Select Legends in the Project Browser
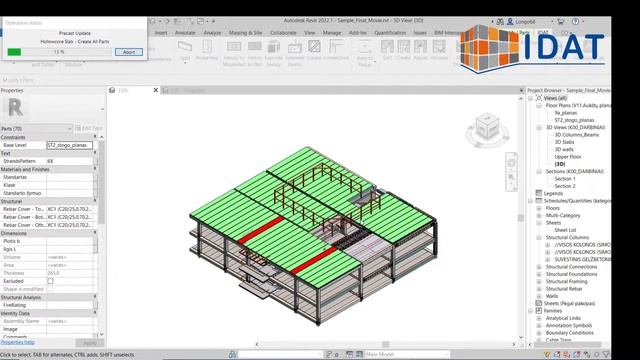Viewport: 640px width, 360px height. (553, 194)
